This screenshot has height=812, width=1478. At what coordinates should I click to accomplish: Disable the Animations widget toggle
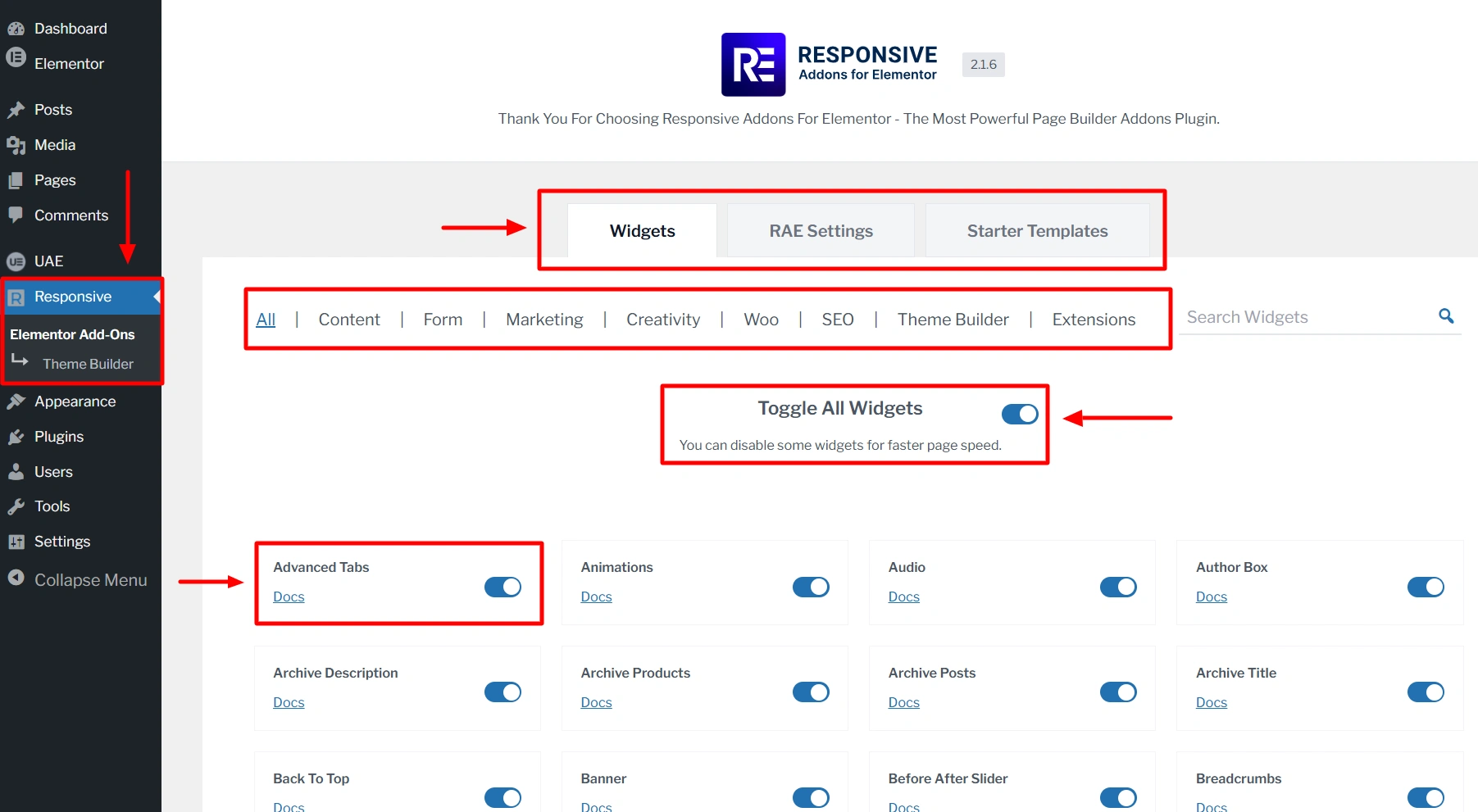click(811, 587)
